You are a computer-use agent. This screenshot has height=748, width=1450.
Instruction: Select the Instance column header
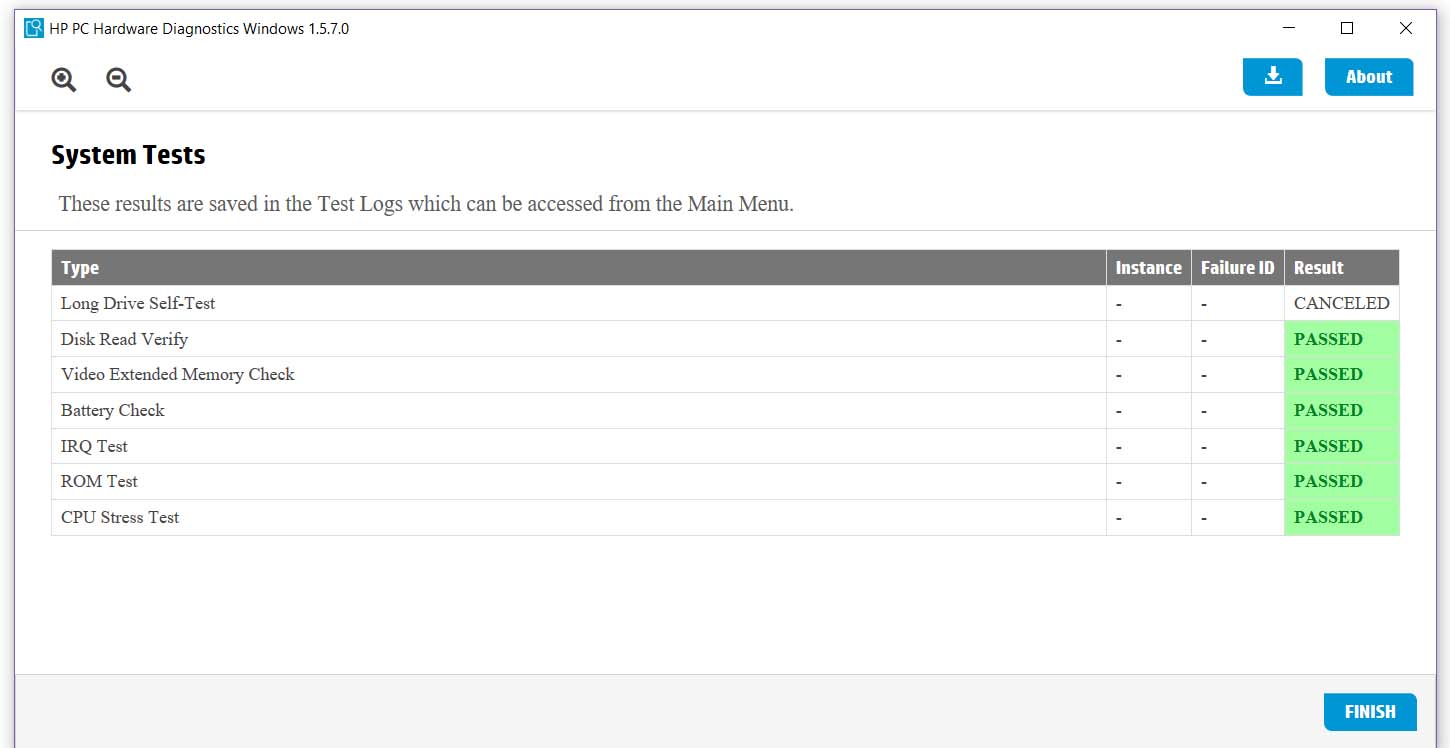pos(1148,268)
